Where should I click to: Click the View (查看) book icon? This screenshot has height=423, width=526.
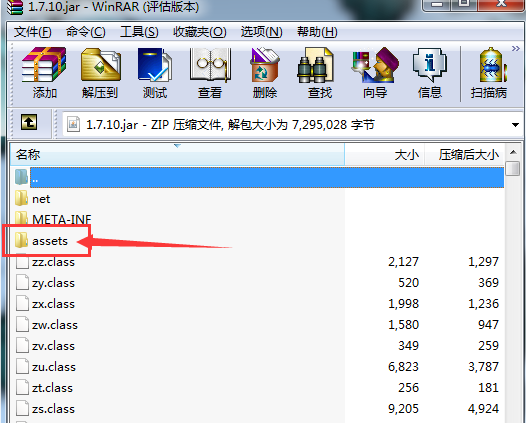[210, 65]
